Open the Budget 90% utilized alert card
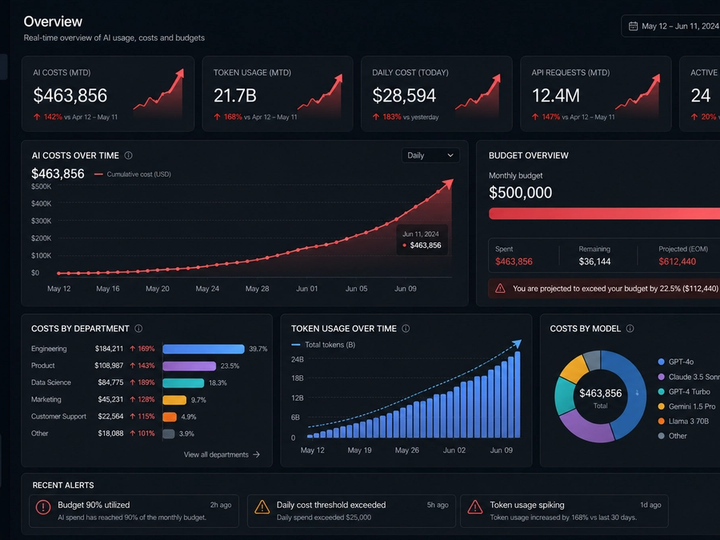This screenshot has width=720, height=540. (x=134, y=511)
